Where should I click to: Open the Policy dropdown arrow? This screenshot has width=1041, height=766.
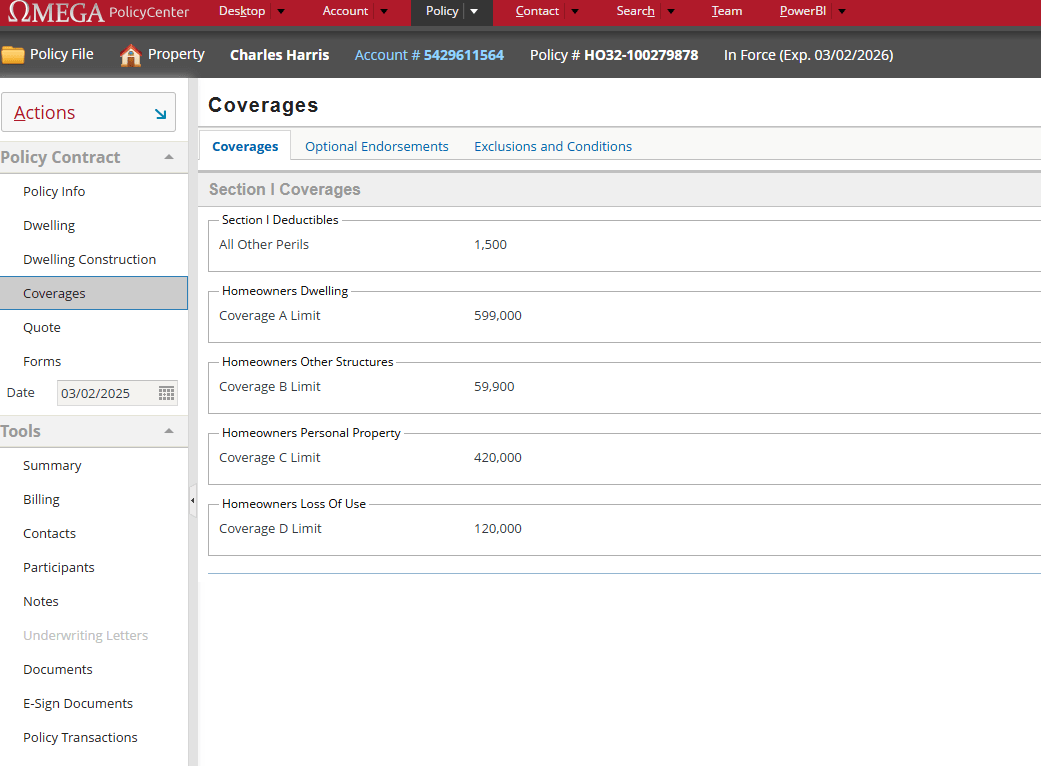click(x=474, y=11)
